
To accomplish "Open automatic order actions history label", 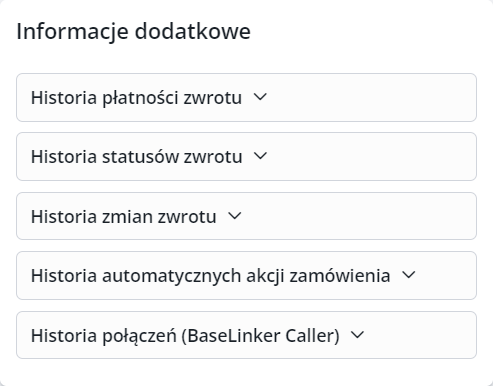I will pos(210,276).
